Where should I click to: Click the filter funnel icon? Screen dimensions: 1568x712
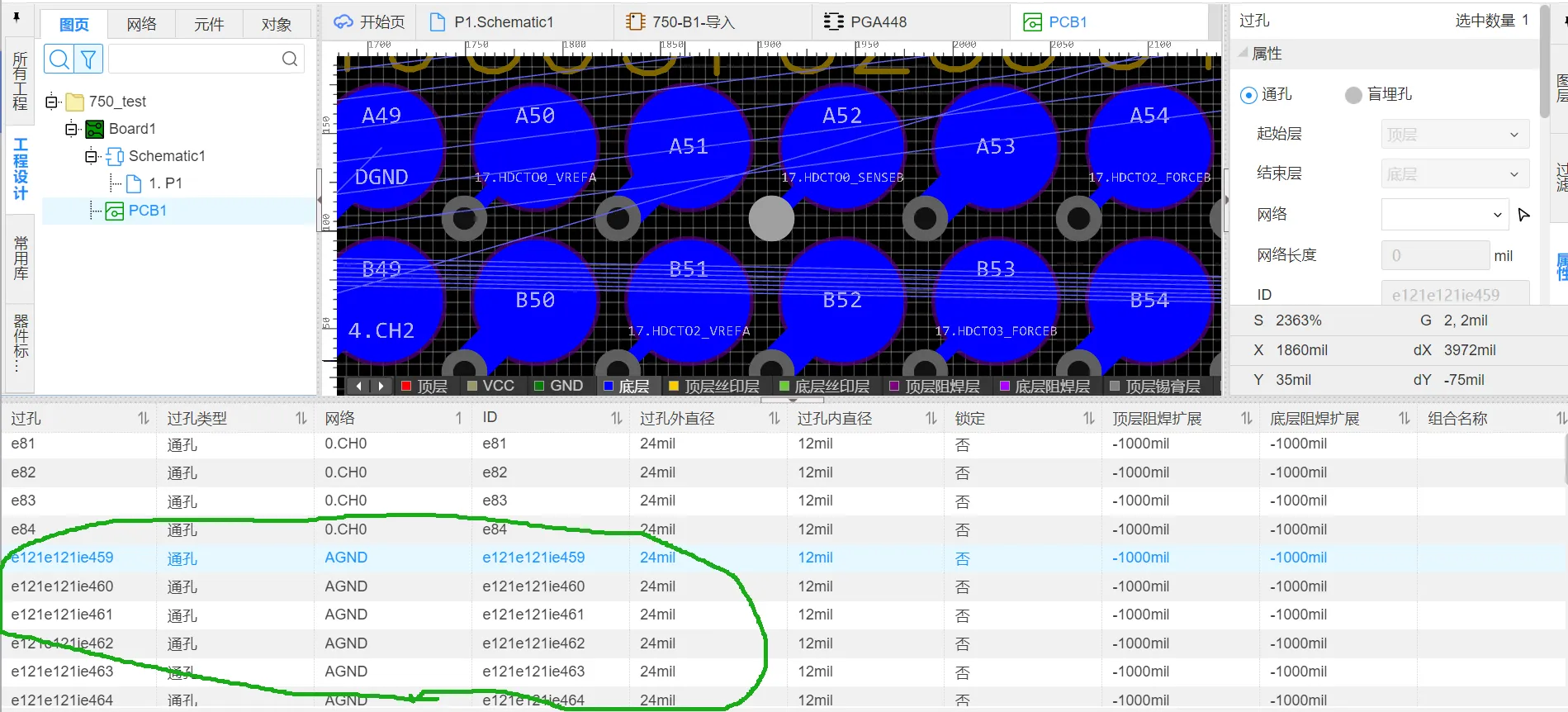click(88, 59)
